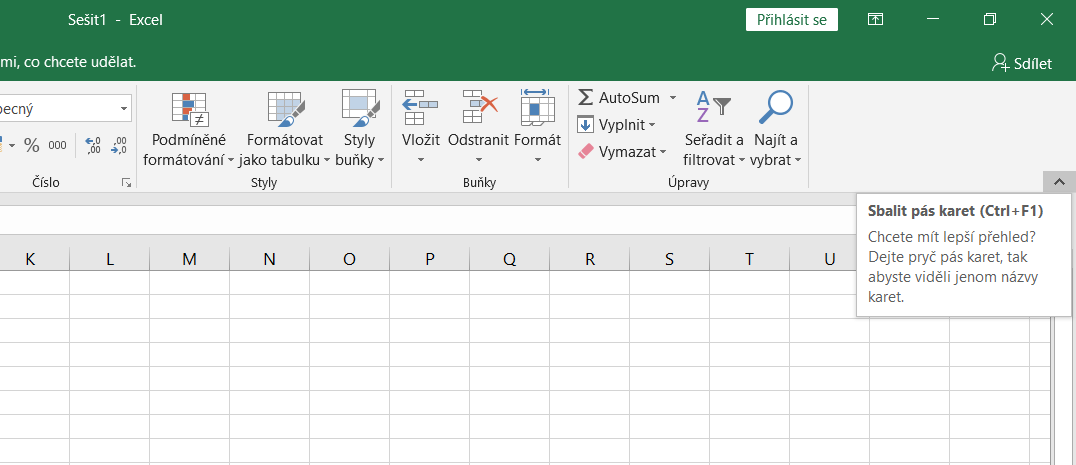The image size is (1076, 465).
Task: Select column U header
Action: tap(829, 259)
